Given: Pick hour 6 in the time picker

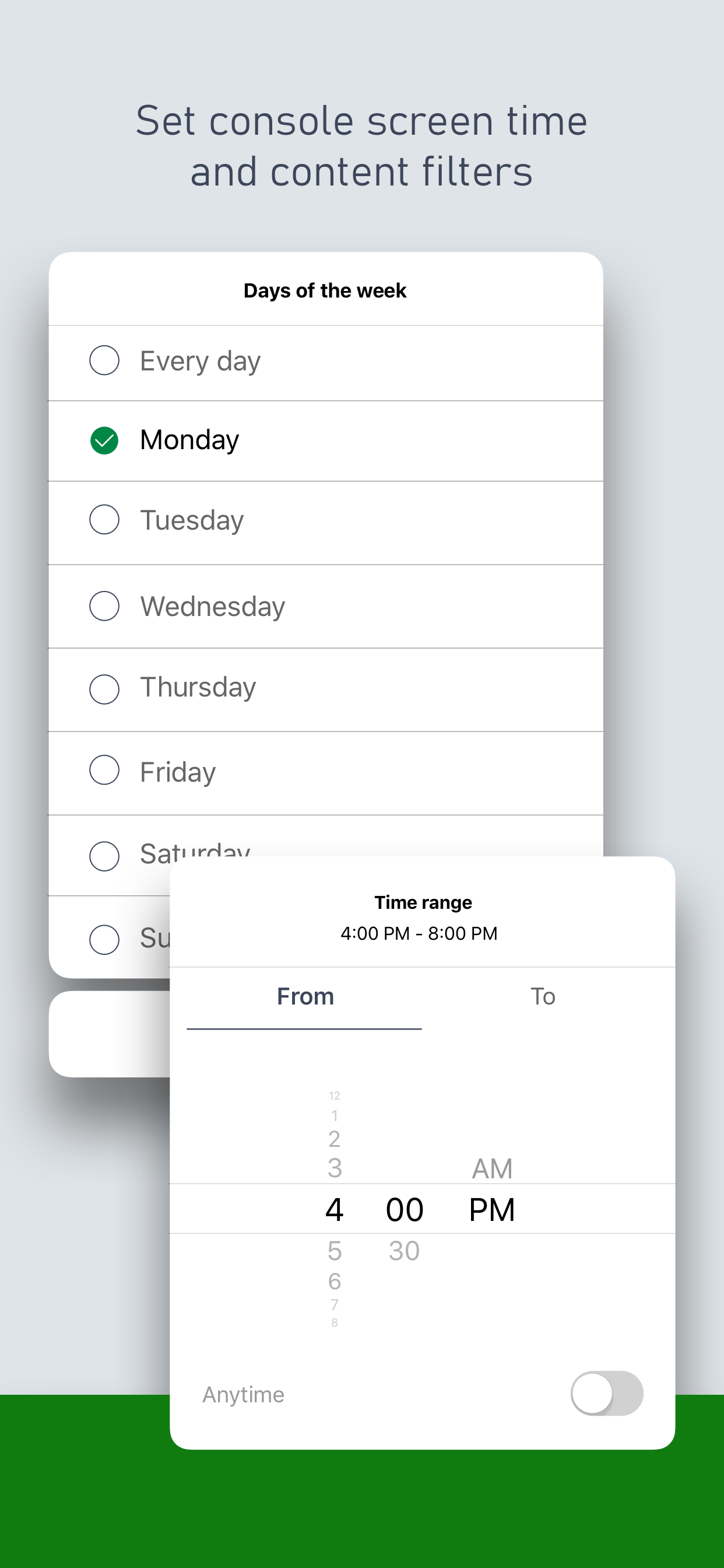Looking at the screenshot, I should (335, 1282).
